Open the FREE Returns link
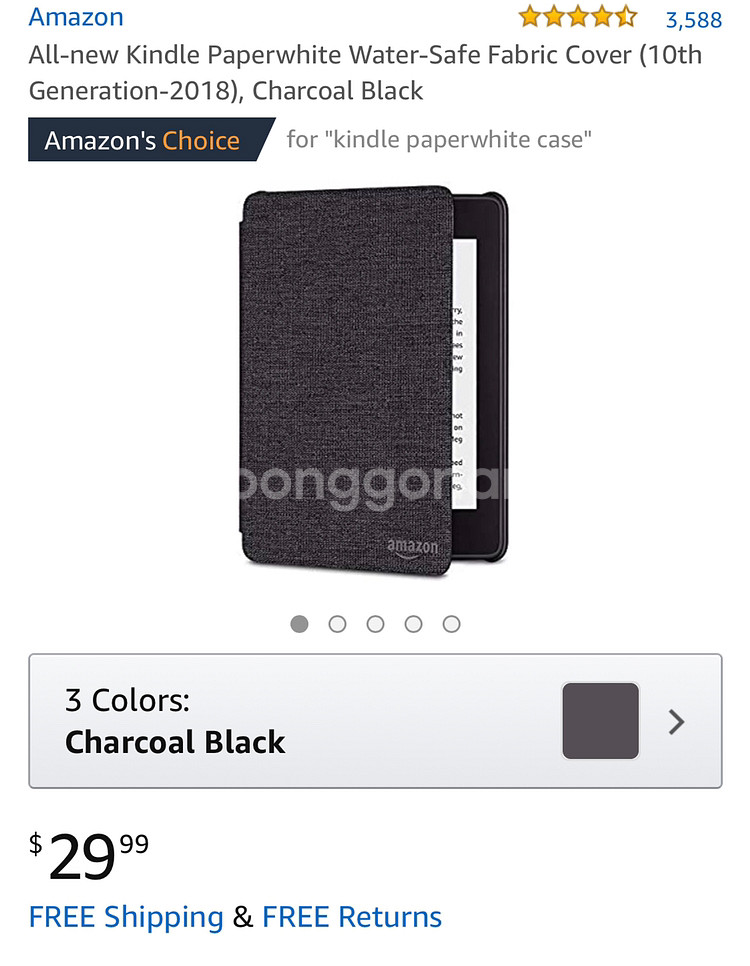Viewport: 750px width, 966px height. pos(352,917)
